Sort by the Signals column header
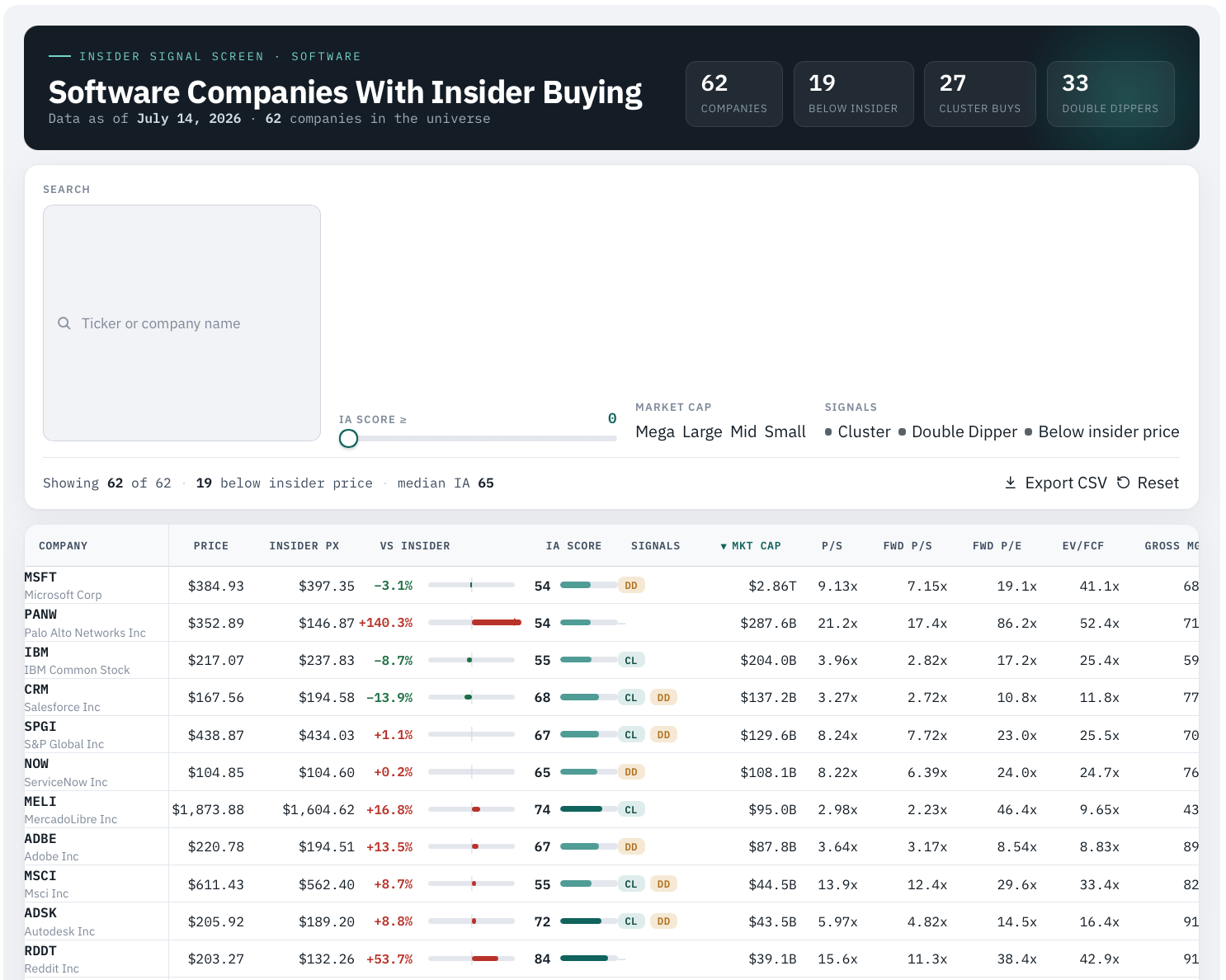The width and height of the screenshot is (1226, 980). tap(656, 546)
